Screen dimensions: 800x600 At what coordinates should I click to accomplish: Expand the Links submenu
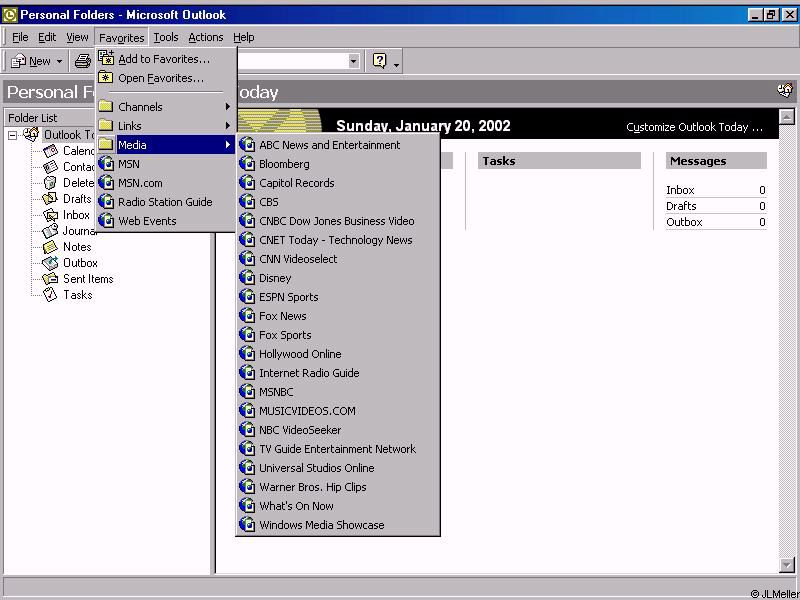pos(228,126)
